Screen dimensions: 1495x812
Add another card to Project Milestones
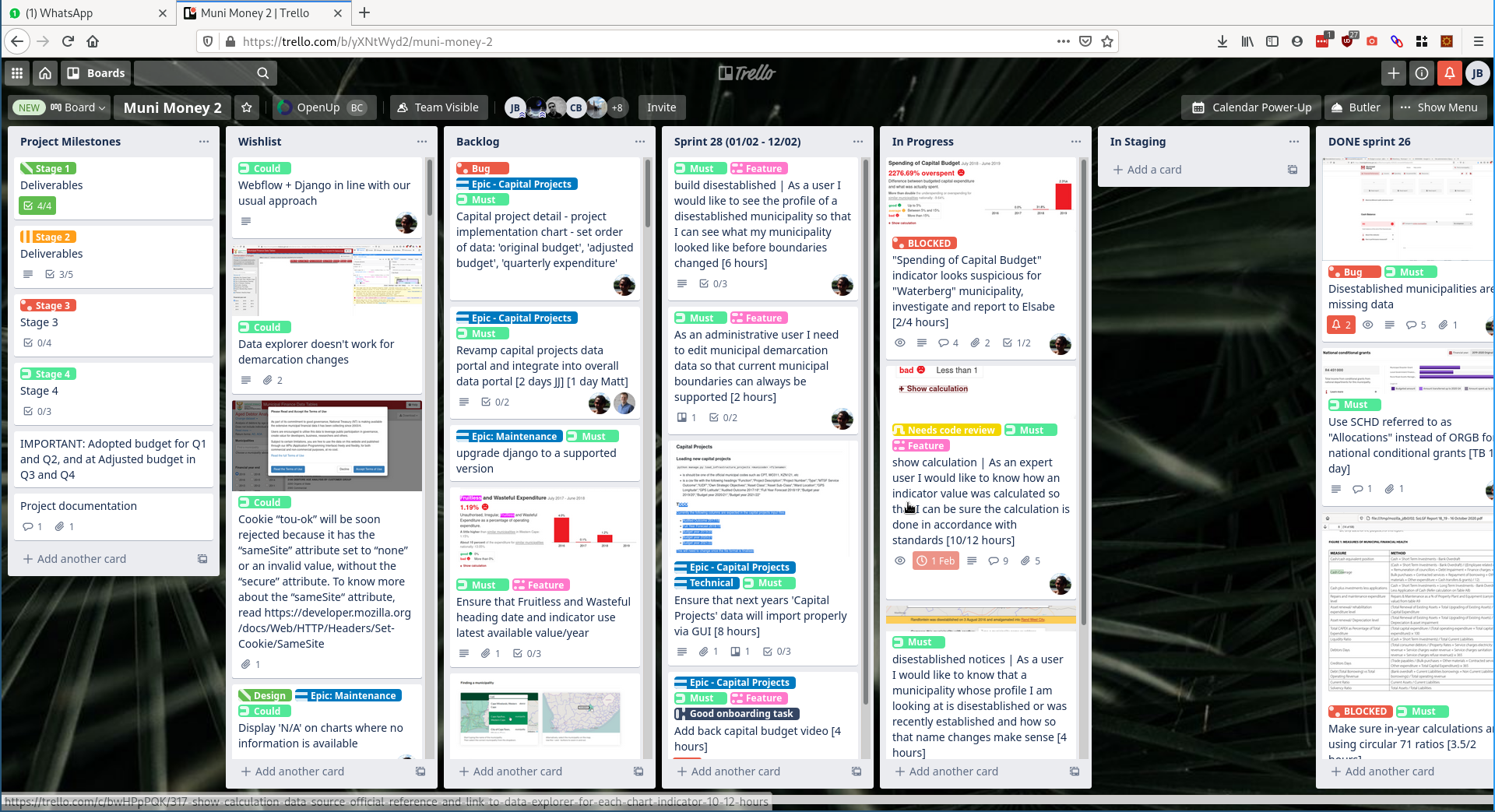click(x=75, y=559)
